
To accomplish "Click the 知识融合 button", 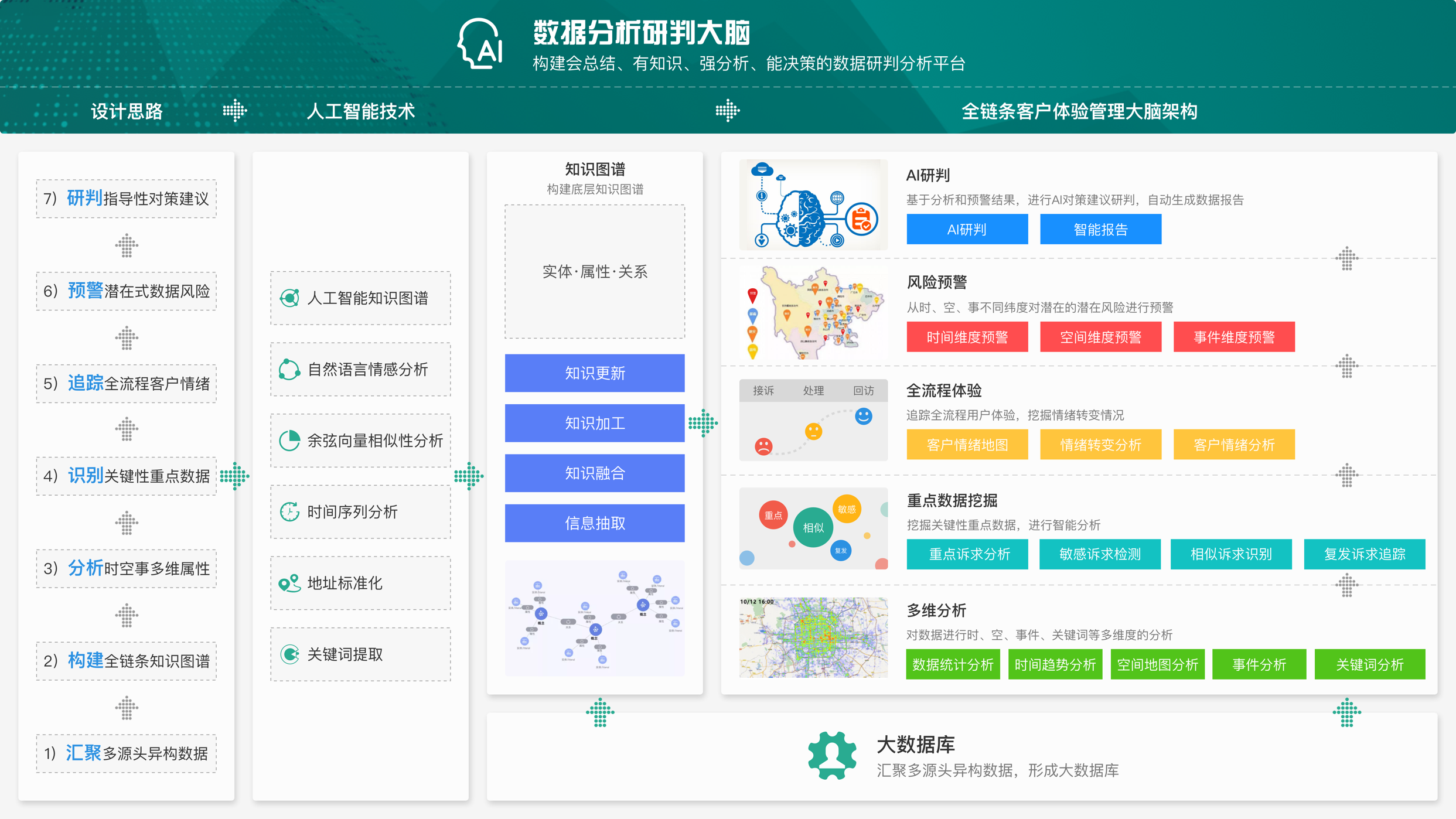I will click(594, 473).
